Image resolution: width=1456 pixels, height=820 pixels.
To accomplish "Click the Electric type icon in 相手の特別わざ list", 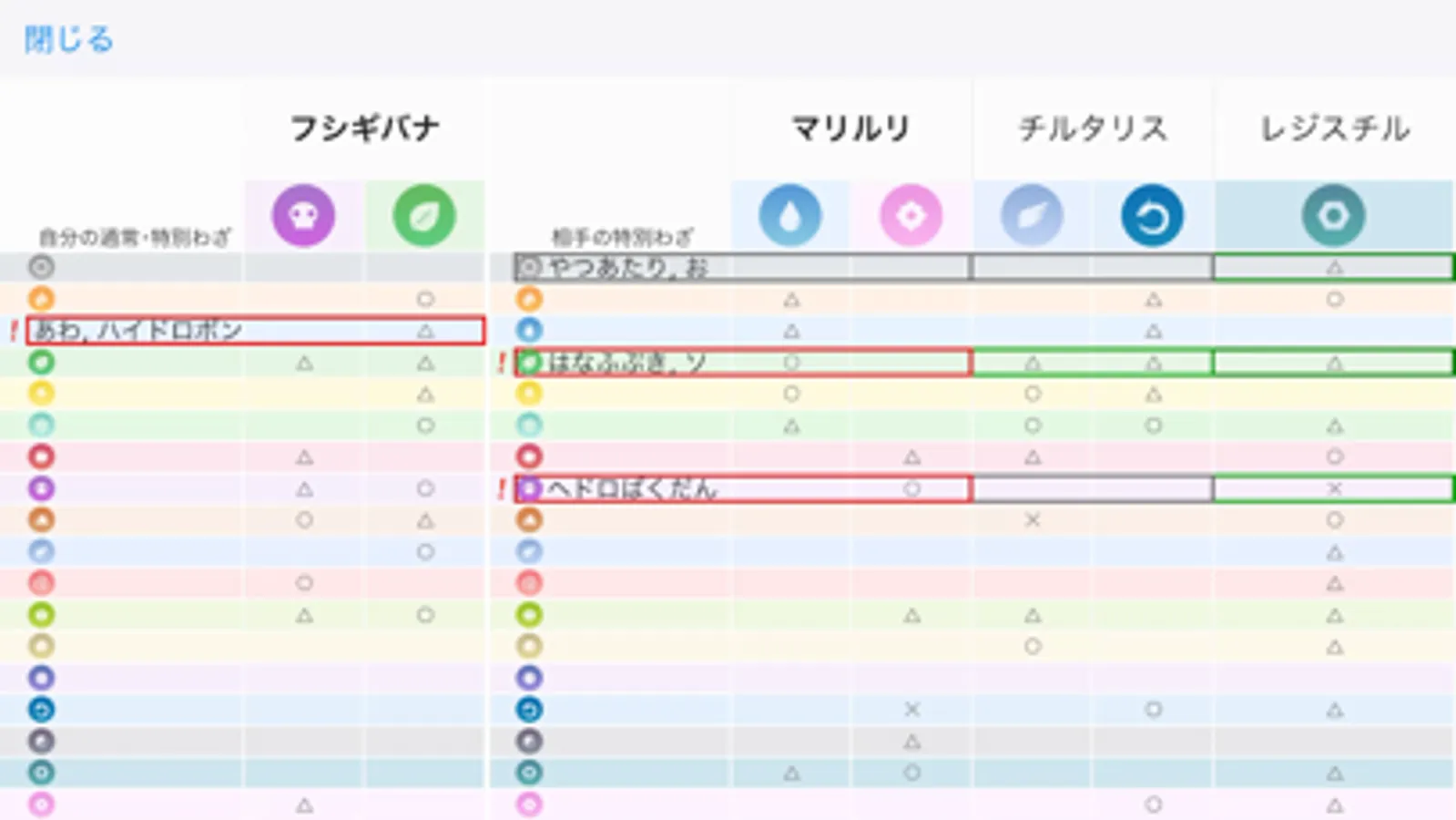I will click(x=529, y=394).
